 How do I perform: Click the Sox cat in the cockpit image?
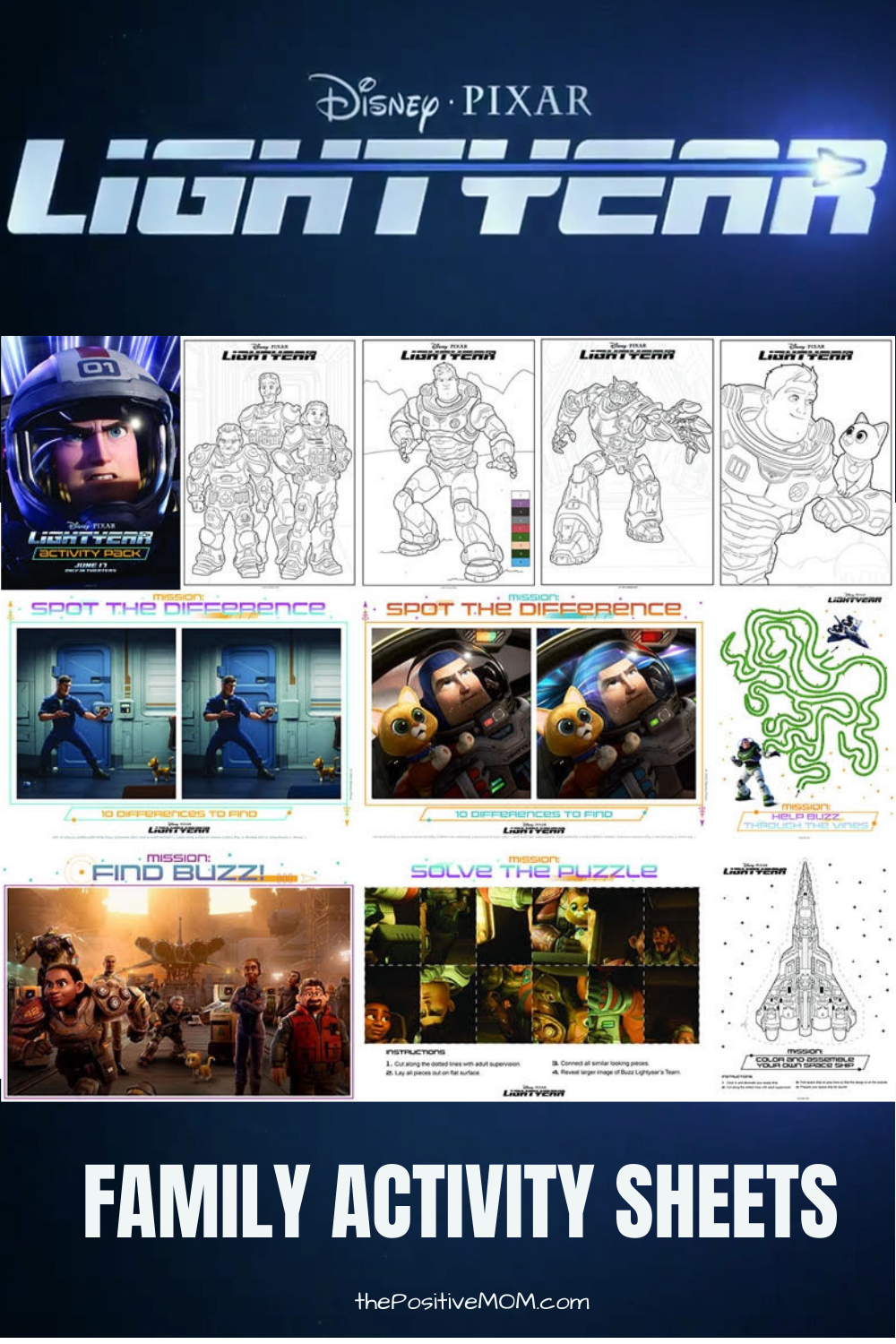click(x=409, y=727)
